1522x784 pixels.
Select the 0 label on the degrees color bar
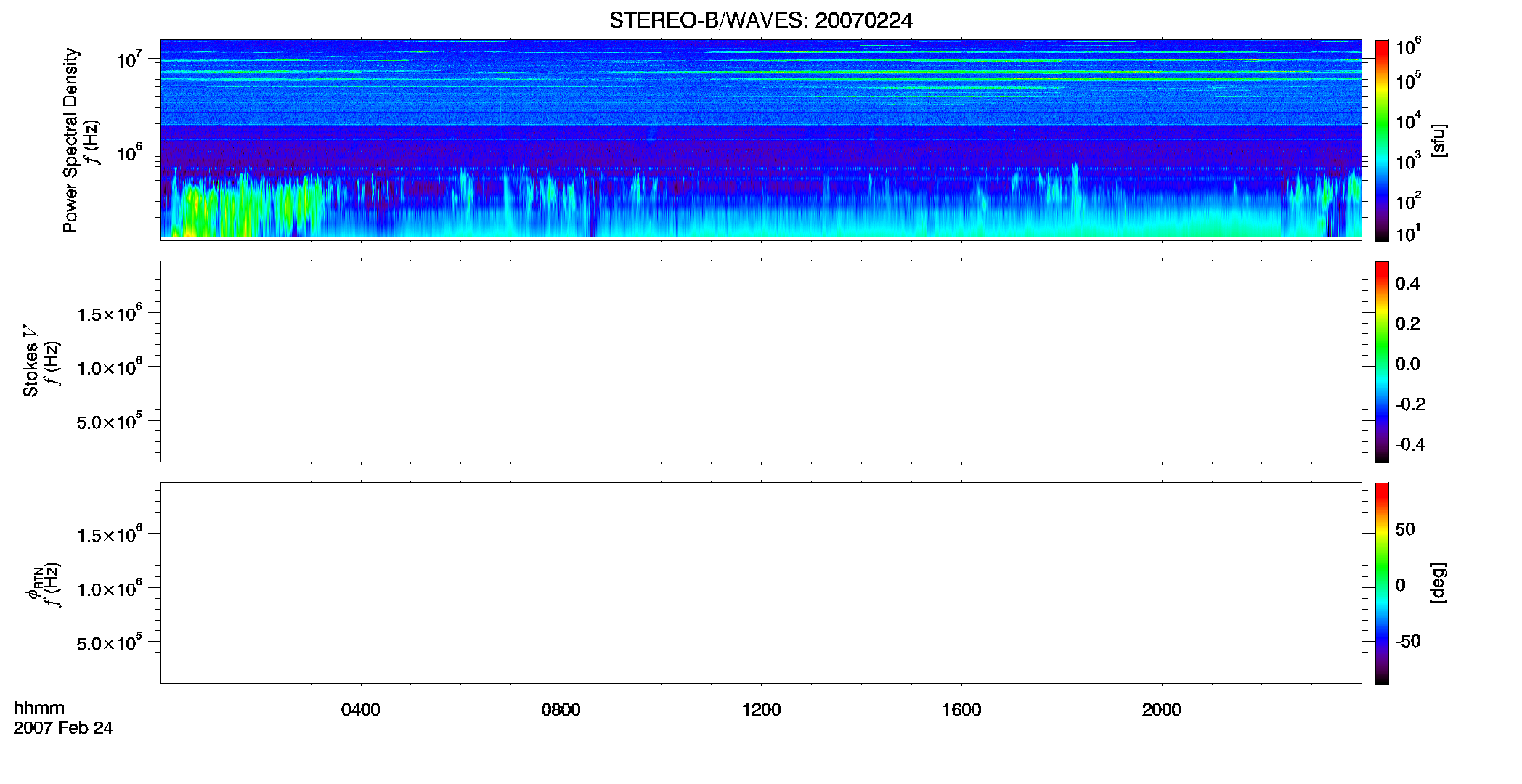tap(1400, 585)
